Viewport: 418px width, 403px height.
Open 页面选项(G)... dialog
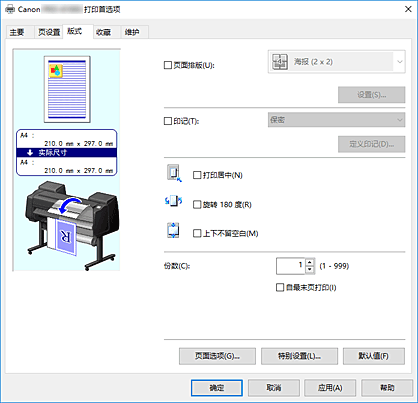tap(217, 356)
